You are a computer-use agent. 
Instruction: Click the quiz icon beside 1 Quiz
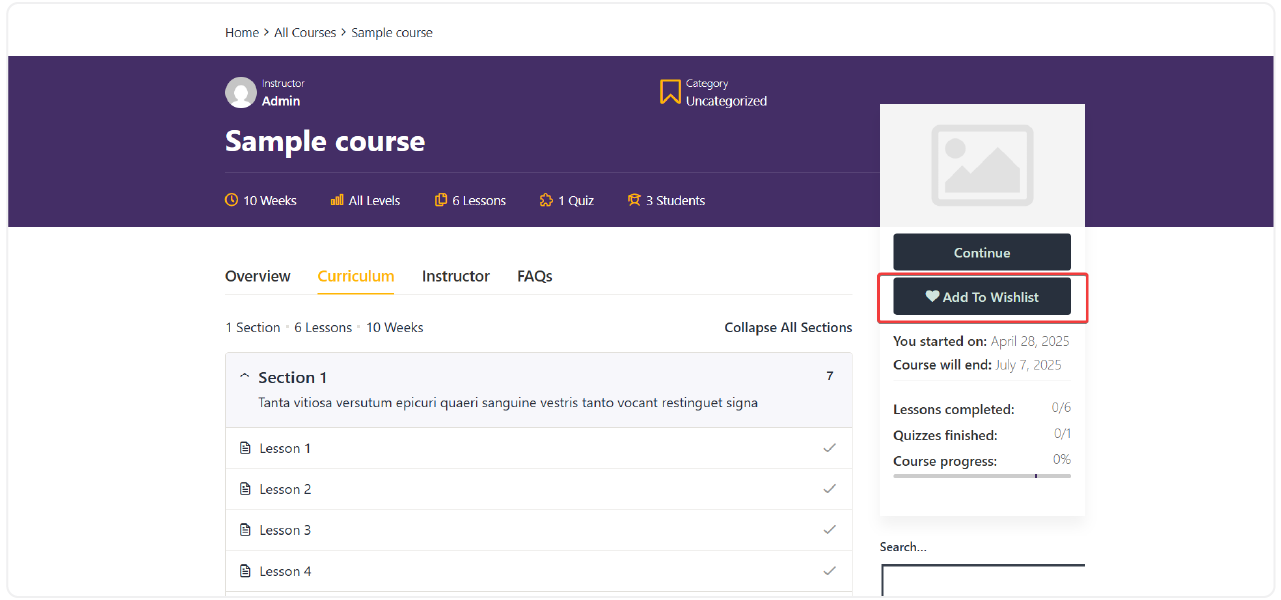point(544,200)
